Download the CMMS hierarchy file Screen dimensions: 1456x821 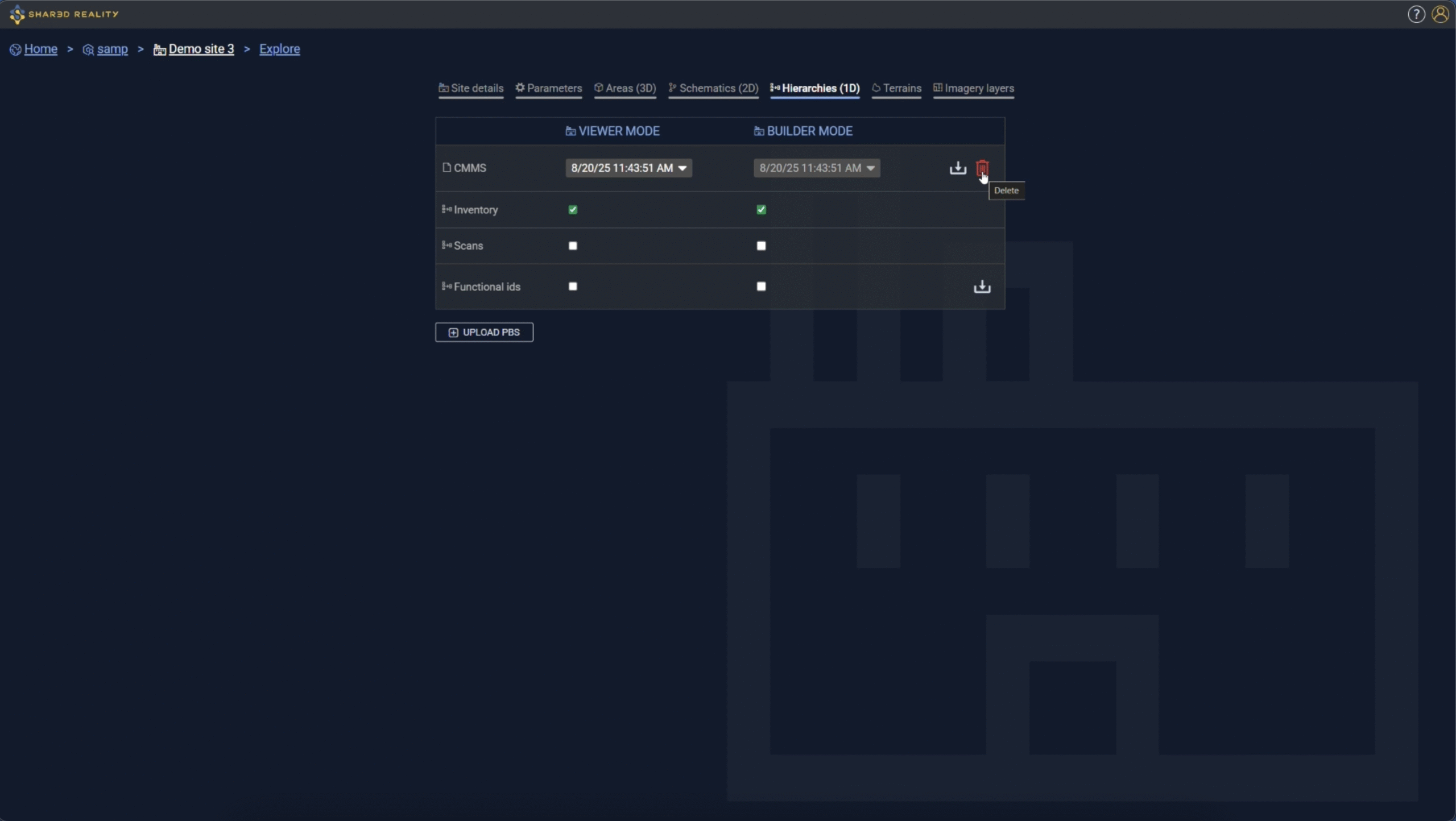point(958,168)
